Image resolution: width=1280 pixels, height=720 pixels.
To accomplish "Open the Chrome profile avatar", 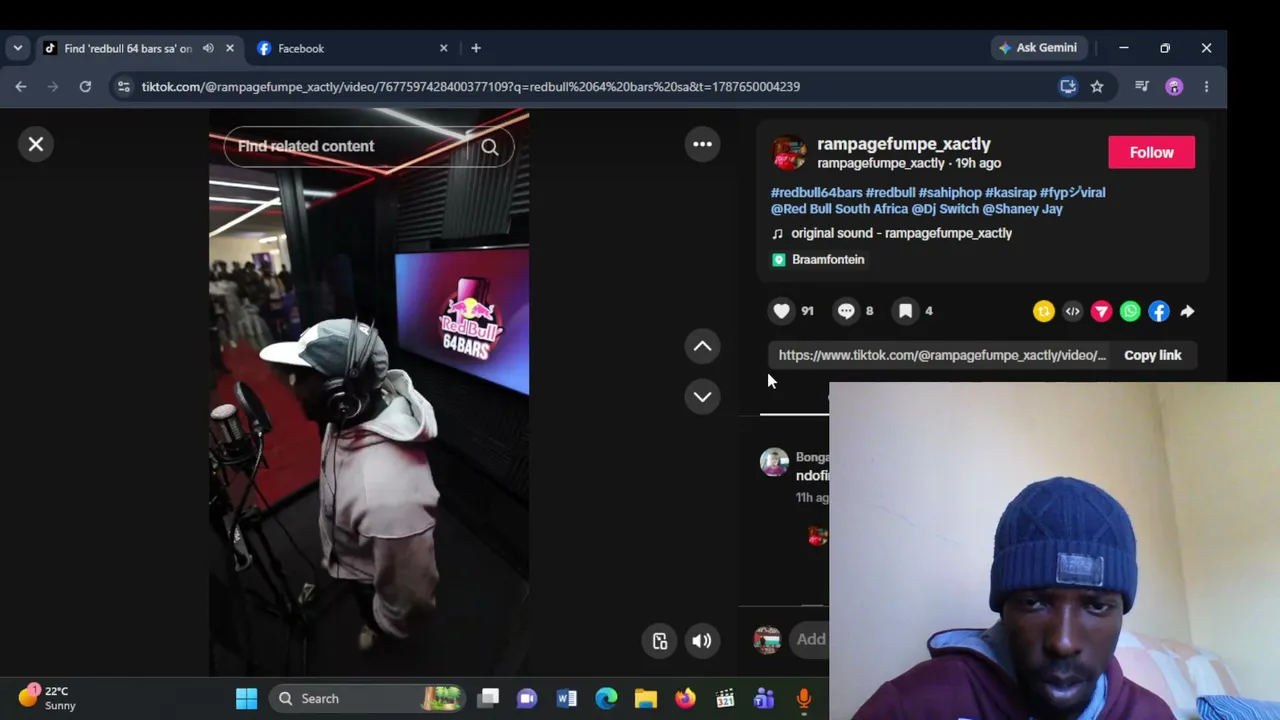I will point(1174,87).
